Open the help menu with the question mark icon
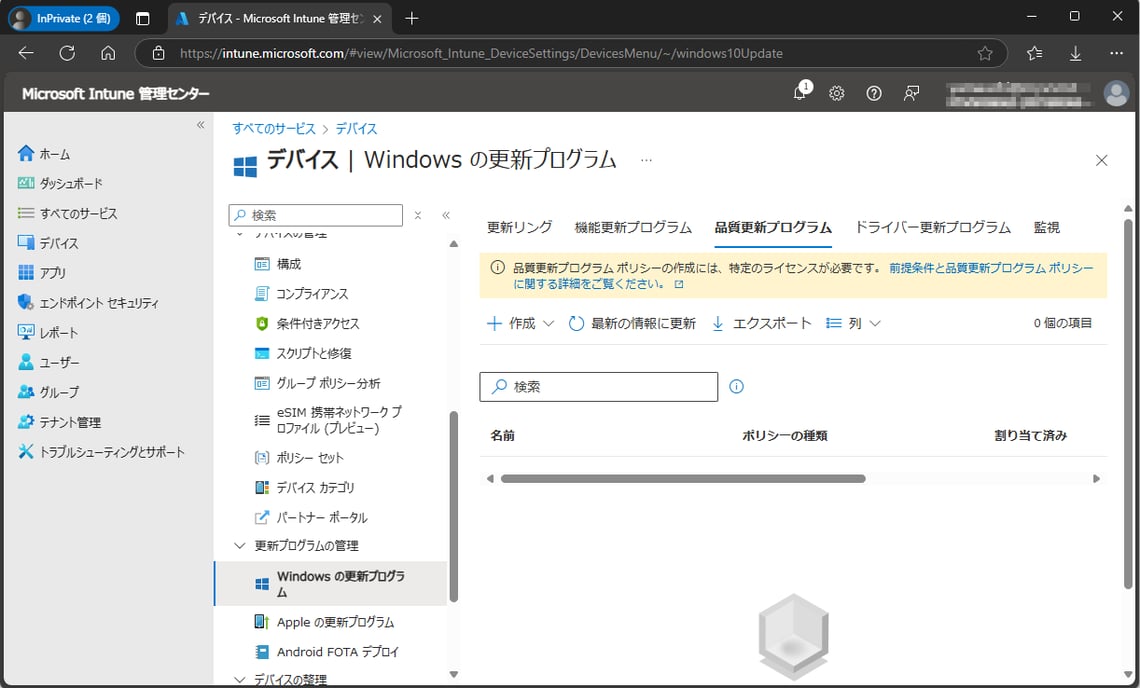The height and width of the screenshot is (688, 1140). [873, 93]
